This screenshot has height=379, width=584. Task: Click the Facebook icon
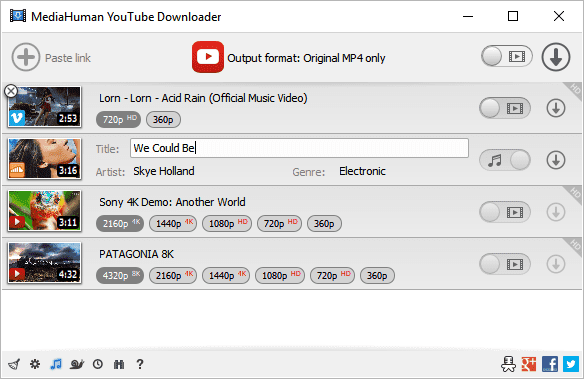point(550,364)
